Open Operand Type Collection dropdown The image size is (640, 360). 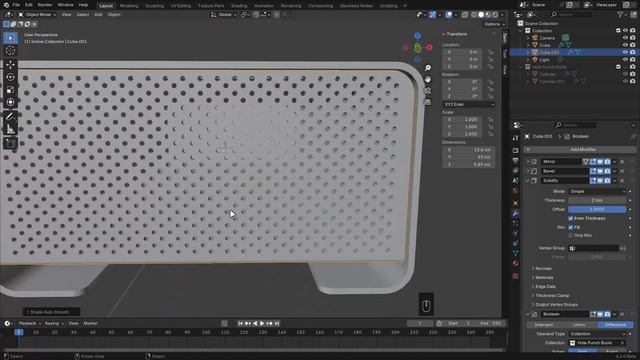point(597,334)
